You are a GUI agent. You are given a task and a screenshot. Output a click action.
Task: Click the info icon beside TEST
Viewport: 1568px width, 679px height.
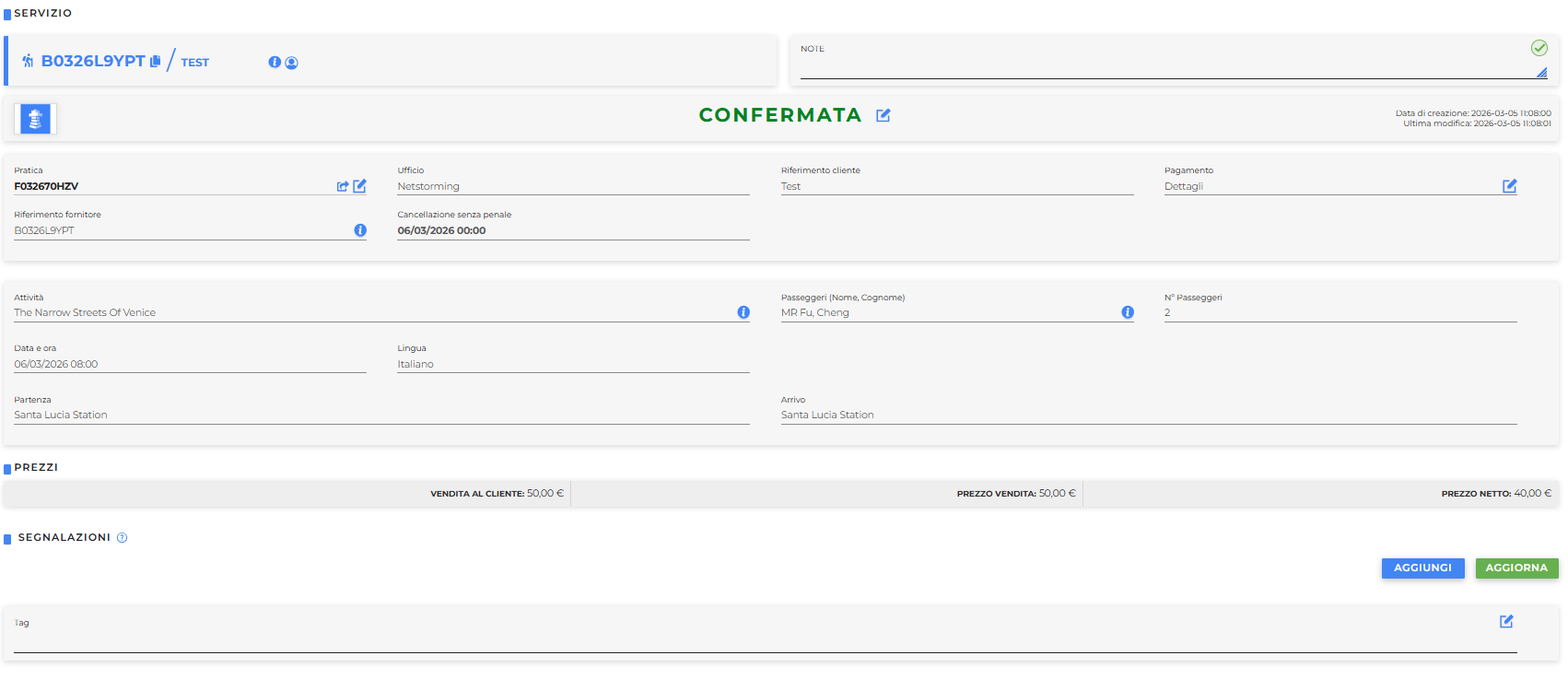pos(275,63)
